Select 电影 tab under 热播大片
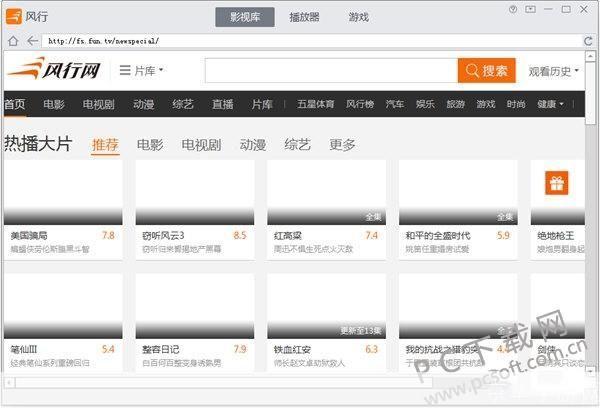The height and width of the screenshot is (408, 600). pyautogui.click(x=150, y=145)
